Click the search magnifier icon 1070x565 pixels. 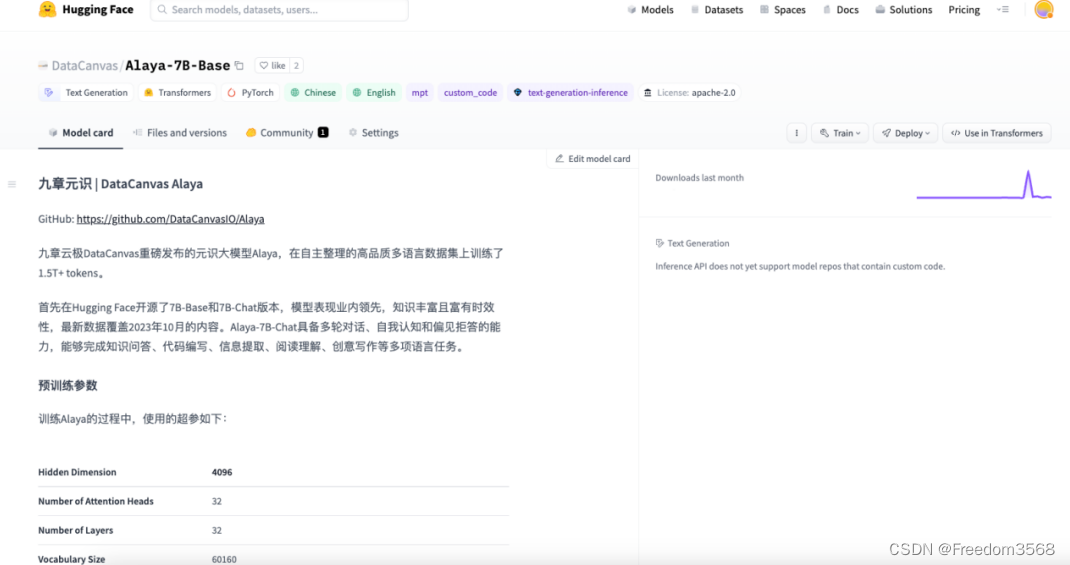pyautogui.click(x=162, y=10)
